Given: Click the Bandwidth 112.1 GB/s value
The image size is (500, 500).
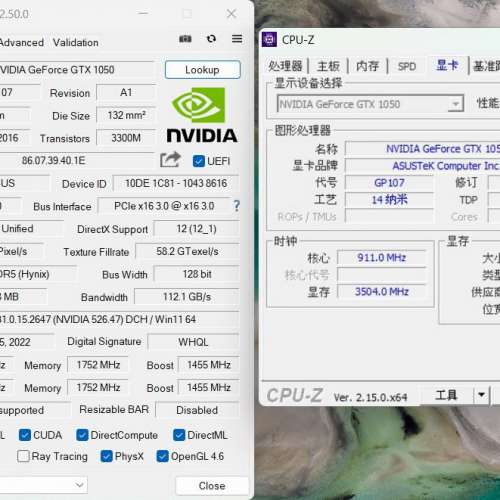Looking at the screenshot, I should click(187, 297).
